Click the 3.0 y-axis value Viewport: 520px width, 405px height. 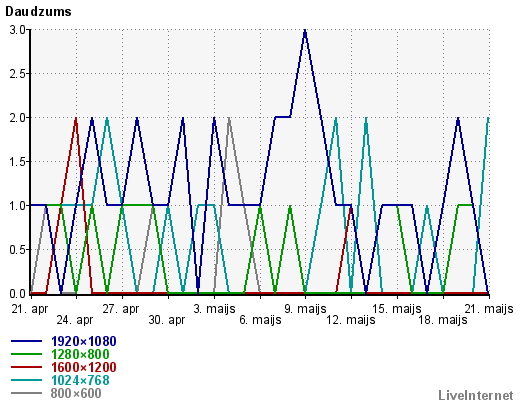click(x=17, y=30)
